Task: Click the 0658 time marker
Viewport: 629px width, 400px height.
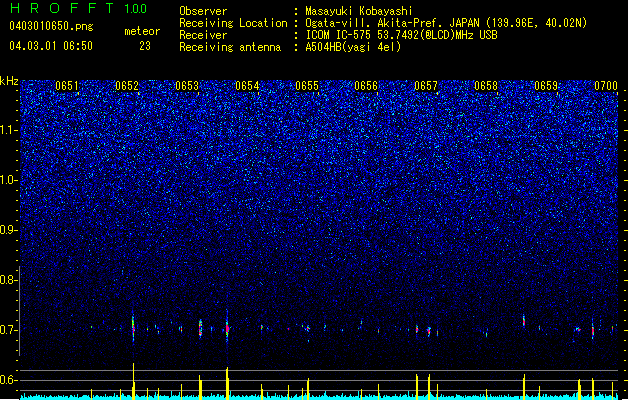Action: click(x=486, y=86)
